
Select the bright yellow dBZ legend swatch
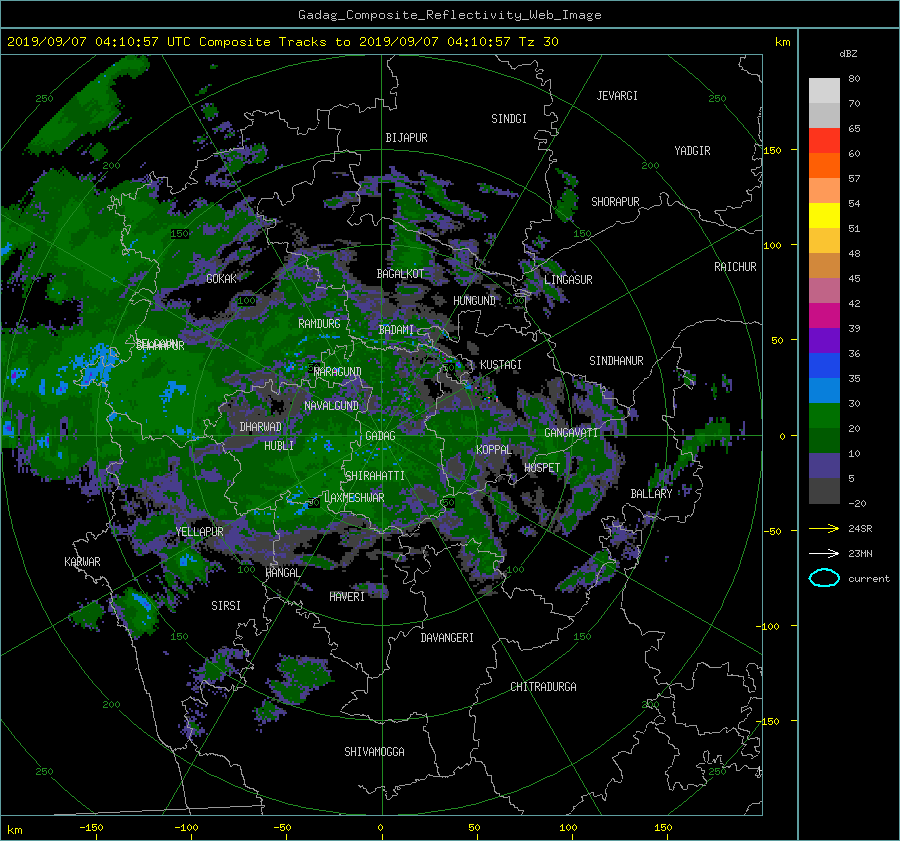(x=824, y=216)
